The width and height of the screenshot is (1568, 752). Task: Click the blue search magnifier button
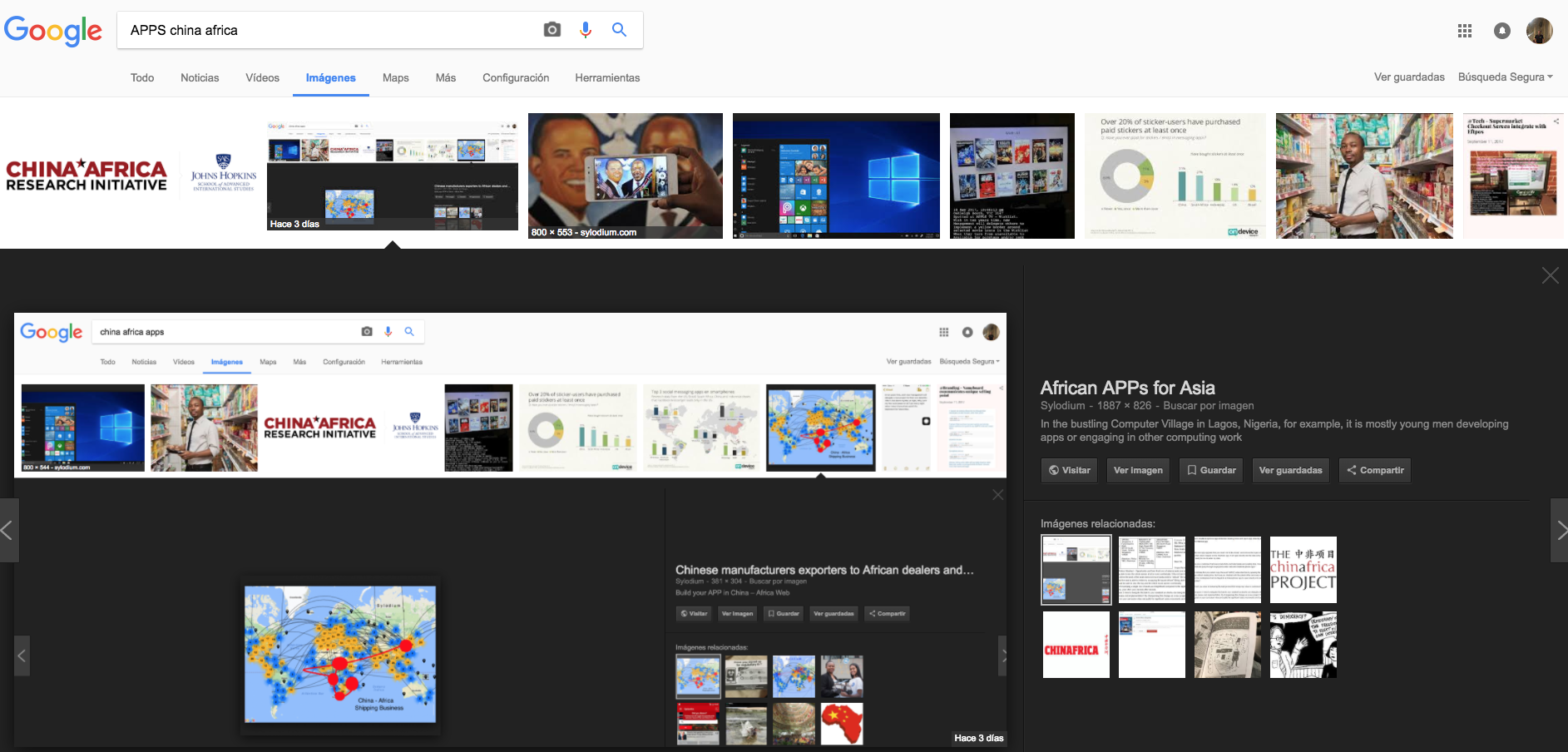[x=619, y=29]
